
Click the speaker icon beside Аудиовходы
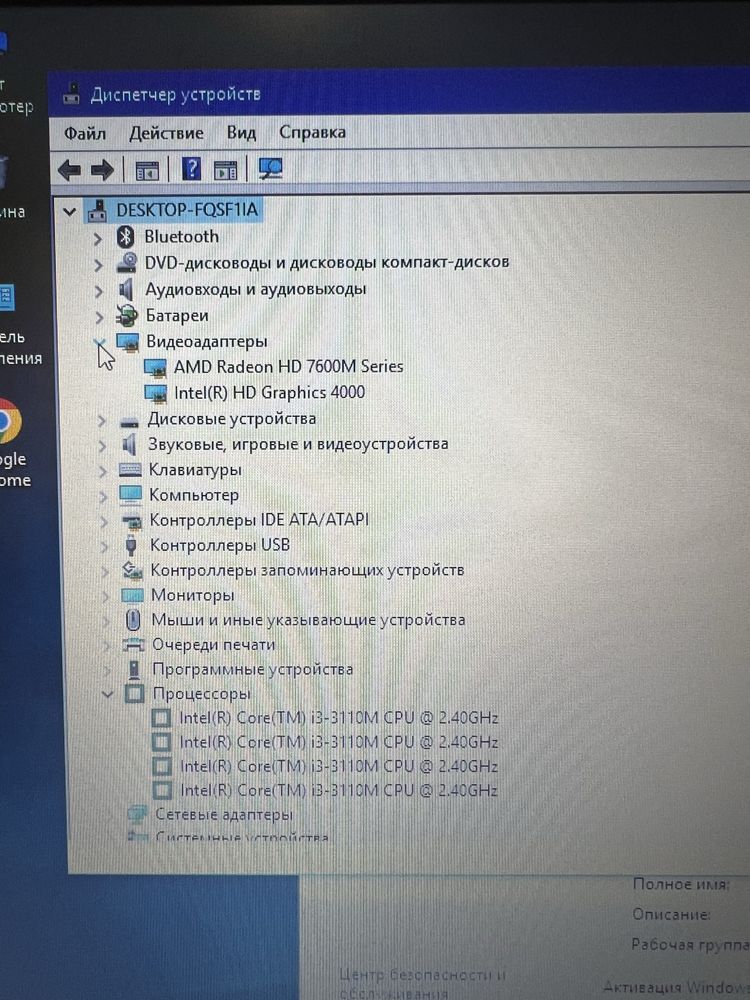pos(126,290)
